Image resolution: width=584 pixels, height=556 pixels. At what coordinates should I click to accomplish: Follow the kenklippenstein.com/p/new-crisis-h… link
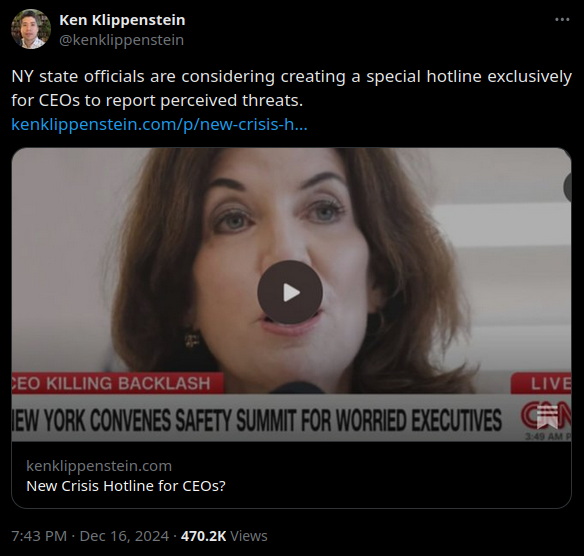(159, 124)
